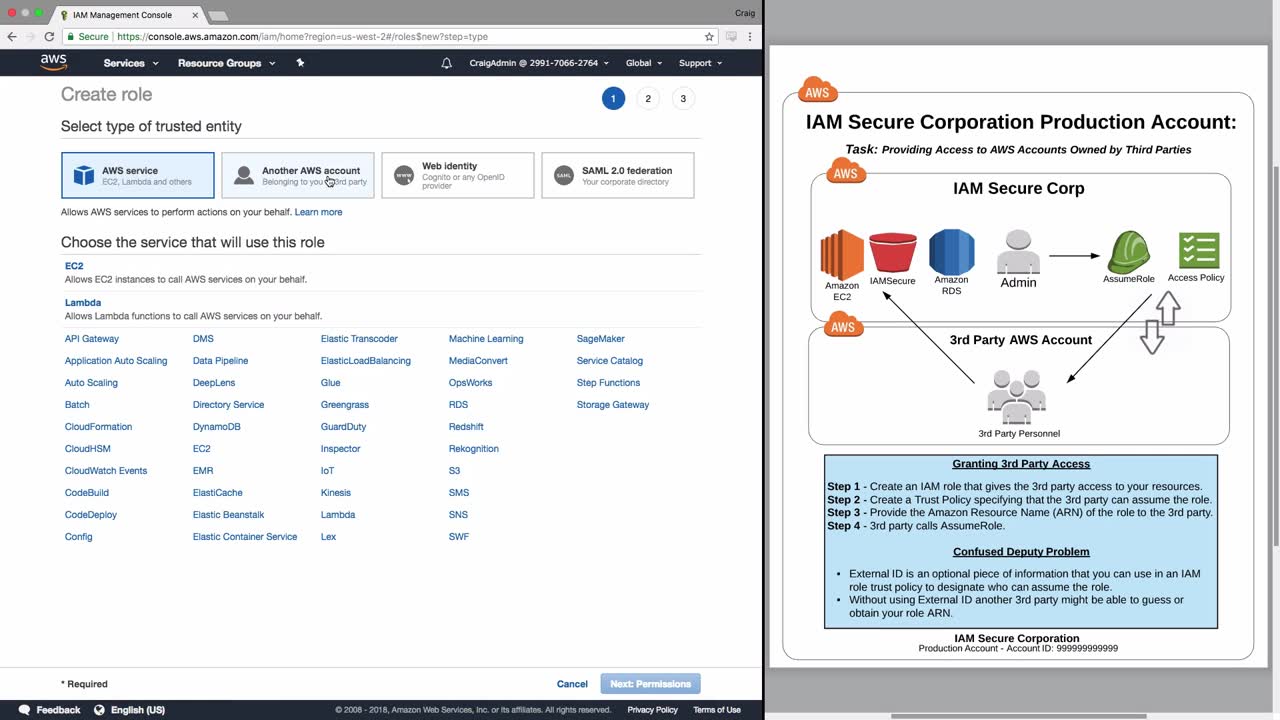Click the Rekognition service link
This screenshot has width=1280, height=720.
point(474,449)
